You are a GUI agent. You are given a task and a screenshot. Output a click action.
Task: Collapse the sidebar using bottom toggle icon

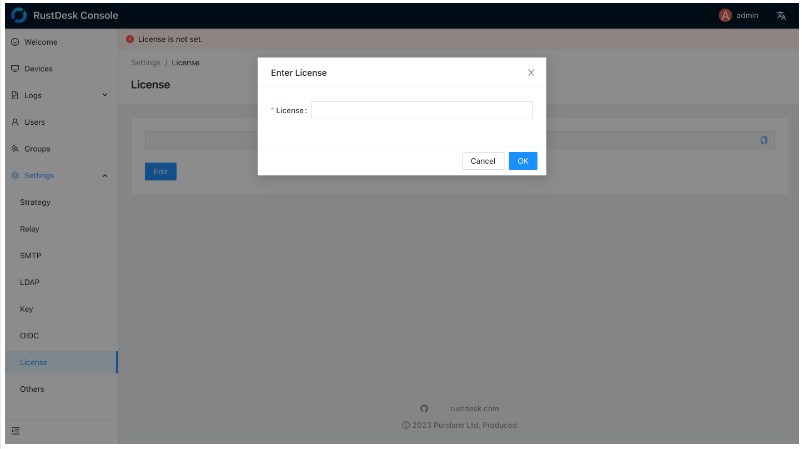tap(15, 431)
